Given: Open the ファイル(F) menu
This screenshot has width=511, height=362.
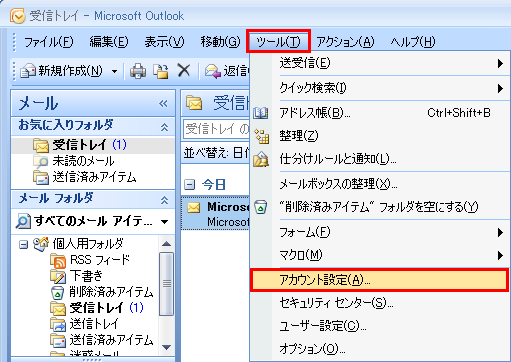Looking at the screenshot, I should (49, 42).
